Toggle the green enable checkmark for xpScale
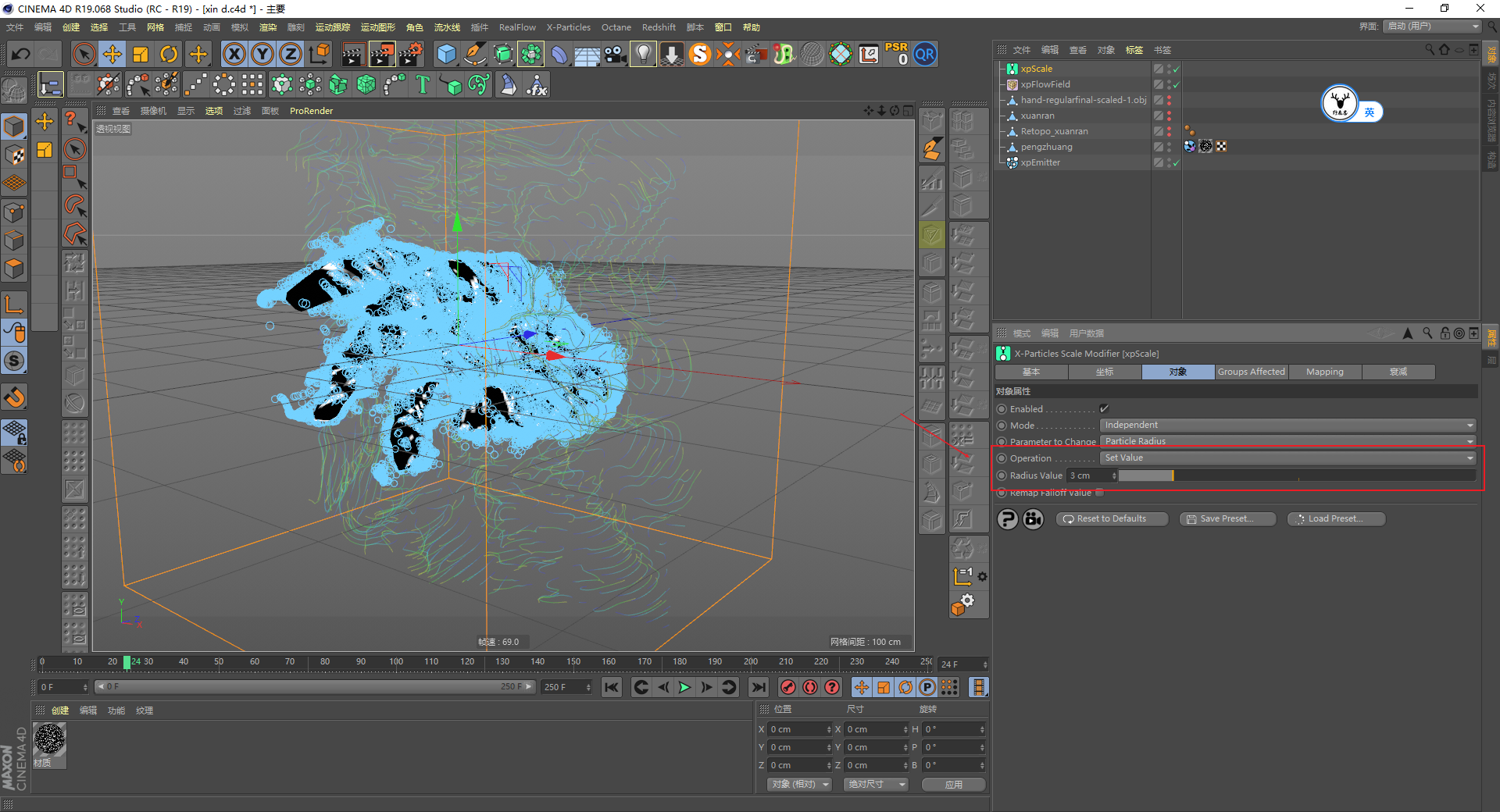The height and width of the screenshot is (812, 1500). (1176, 69)
